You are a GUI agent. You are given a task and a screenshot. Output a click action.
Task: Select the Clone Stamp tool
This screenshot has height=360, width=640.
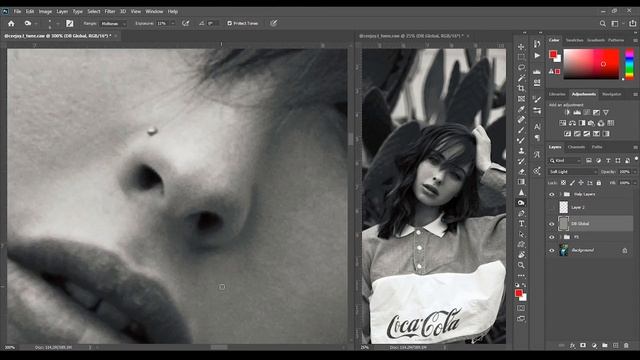click(521, 151)
